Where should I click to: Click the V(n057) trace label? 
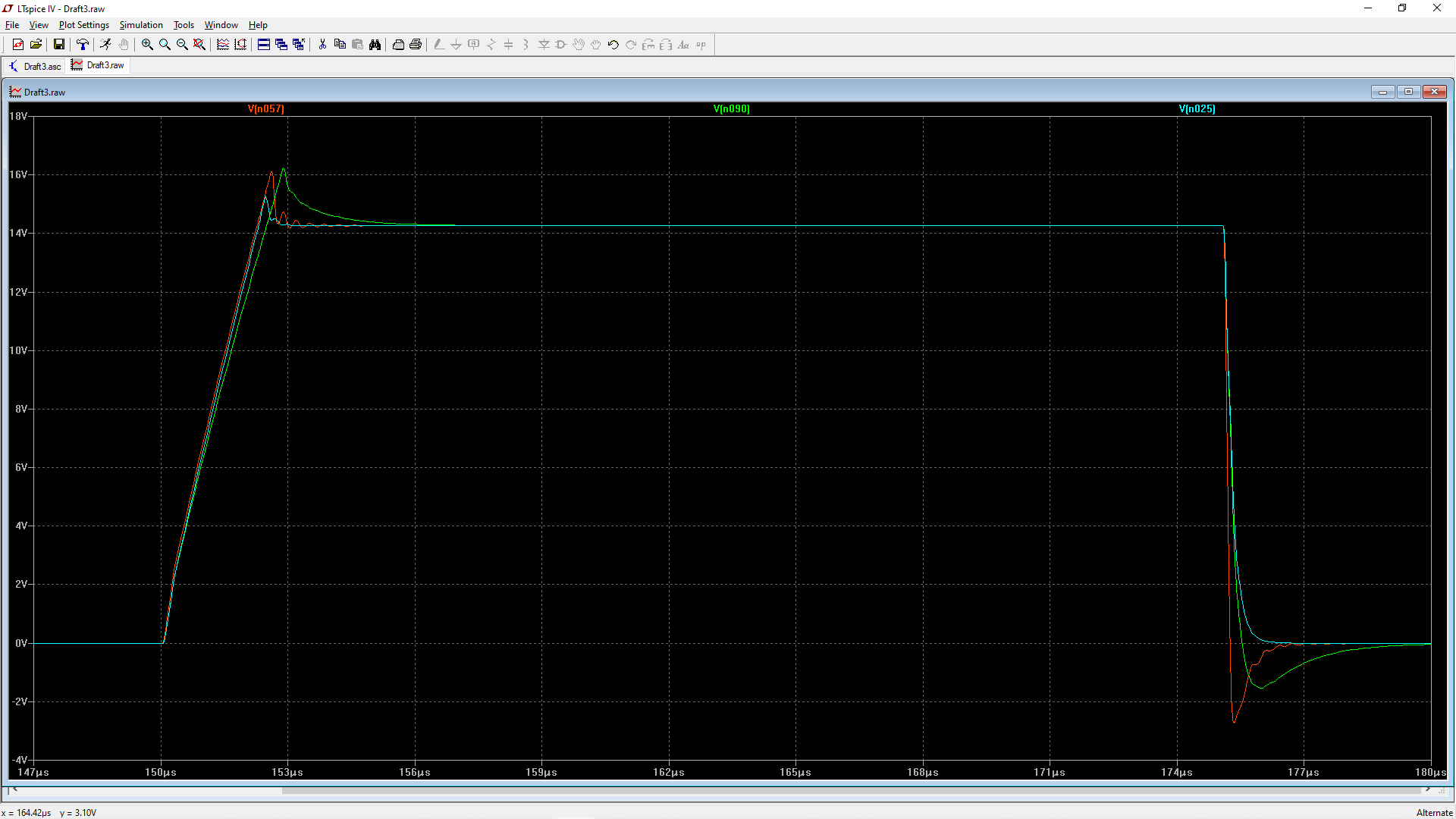click(266, 108)
